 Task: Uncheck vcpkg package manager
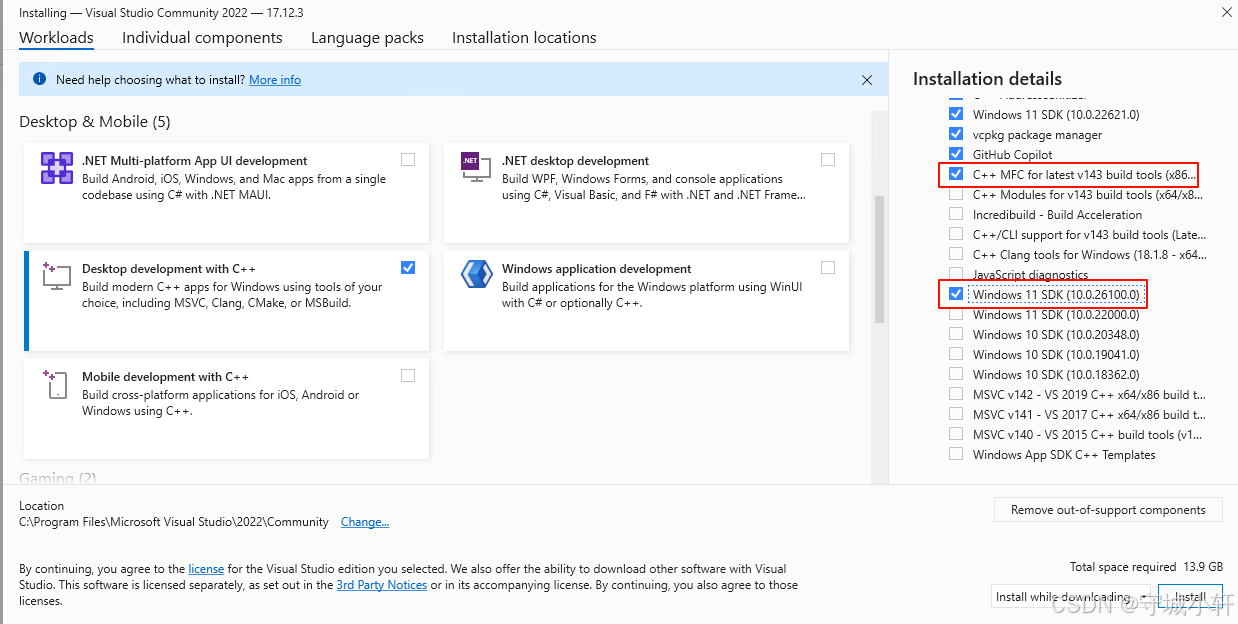tap(956, 134)
